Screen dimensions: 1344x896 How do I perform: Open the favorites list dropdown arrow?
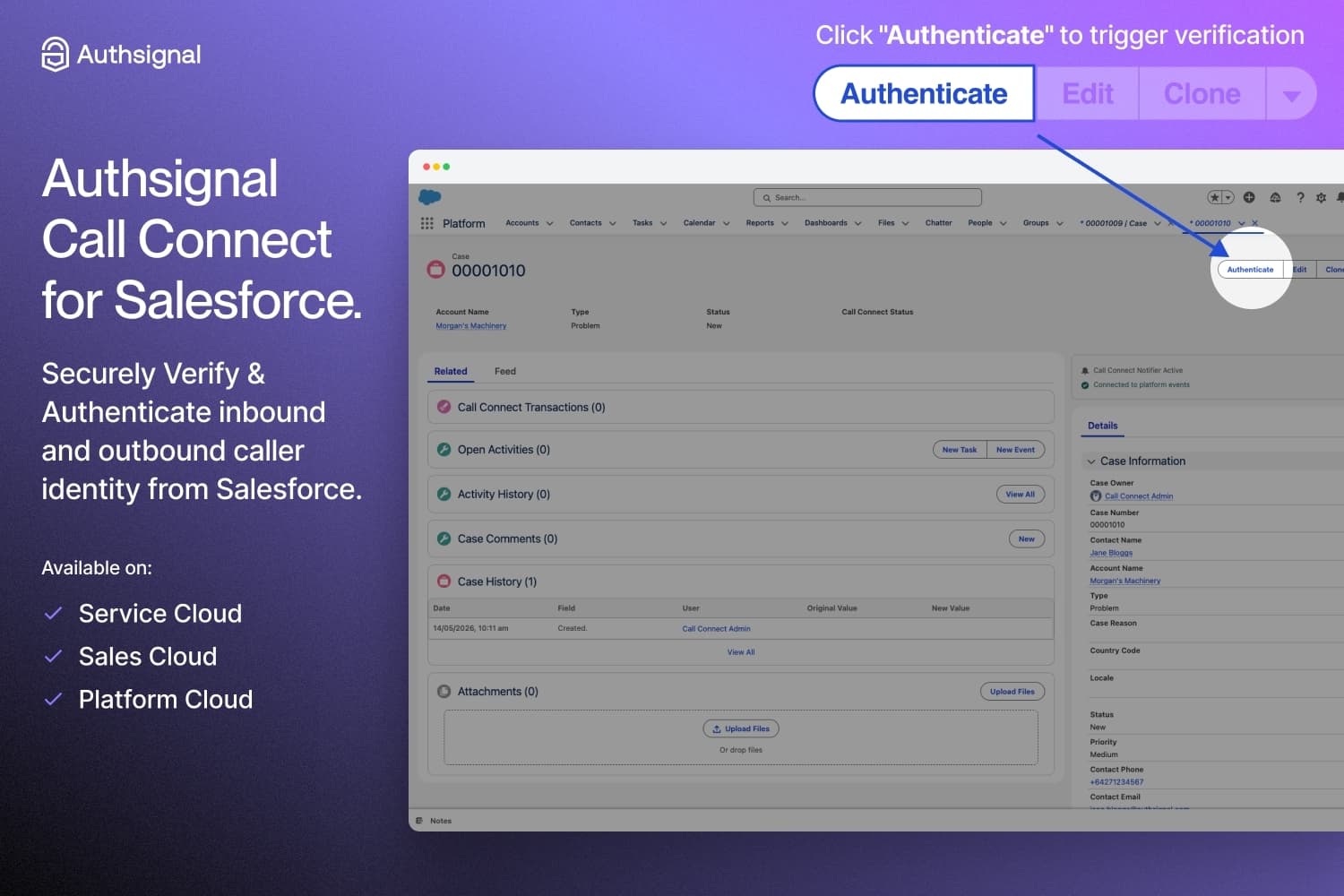tap(1228, 197)
